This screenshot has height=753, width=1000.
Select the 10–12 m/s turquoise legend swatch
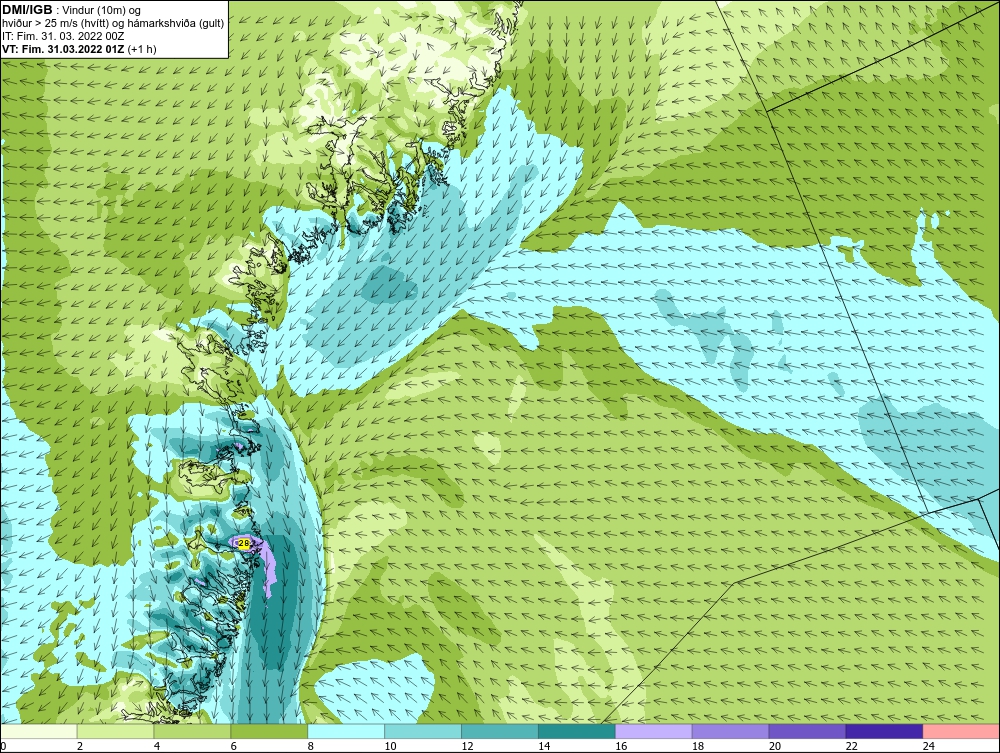coord(423,731)
